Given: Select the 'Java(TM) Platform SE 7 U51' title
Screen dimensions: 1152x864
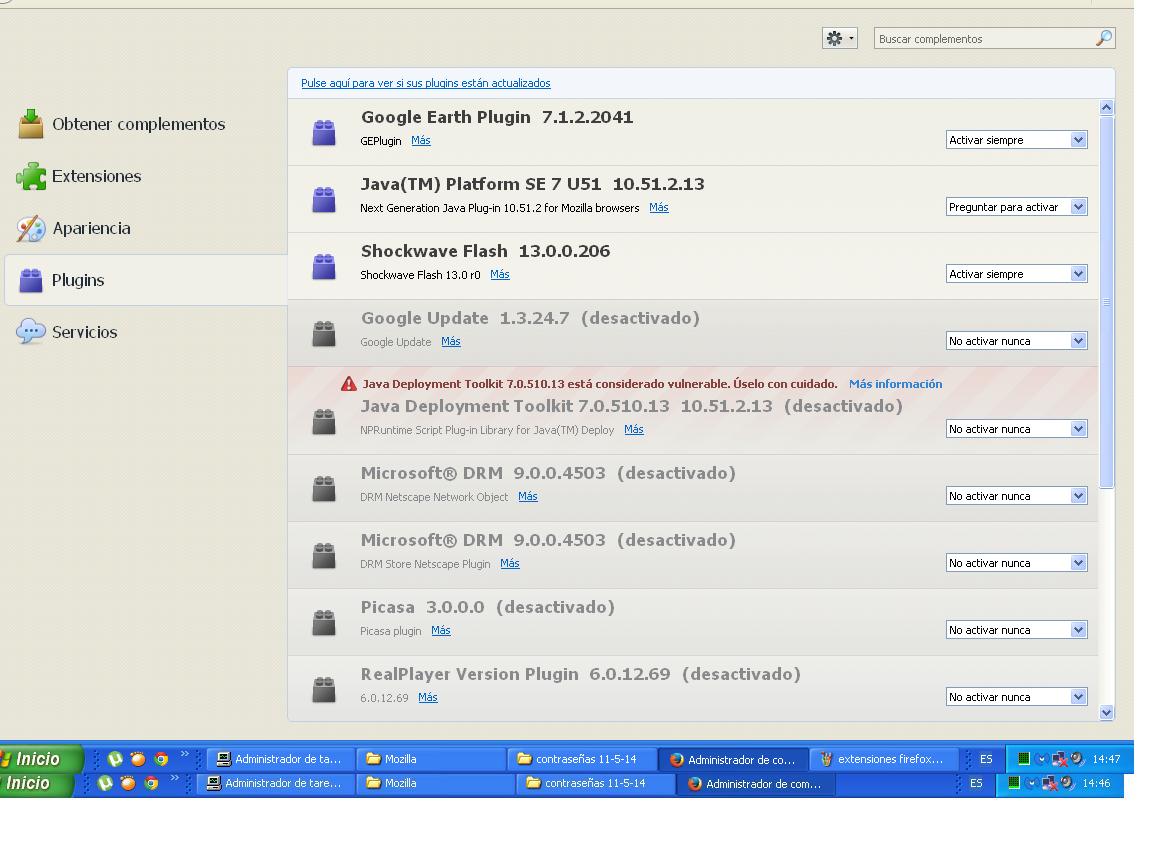Looking at the screenshot, I should point(480,184).
